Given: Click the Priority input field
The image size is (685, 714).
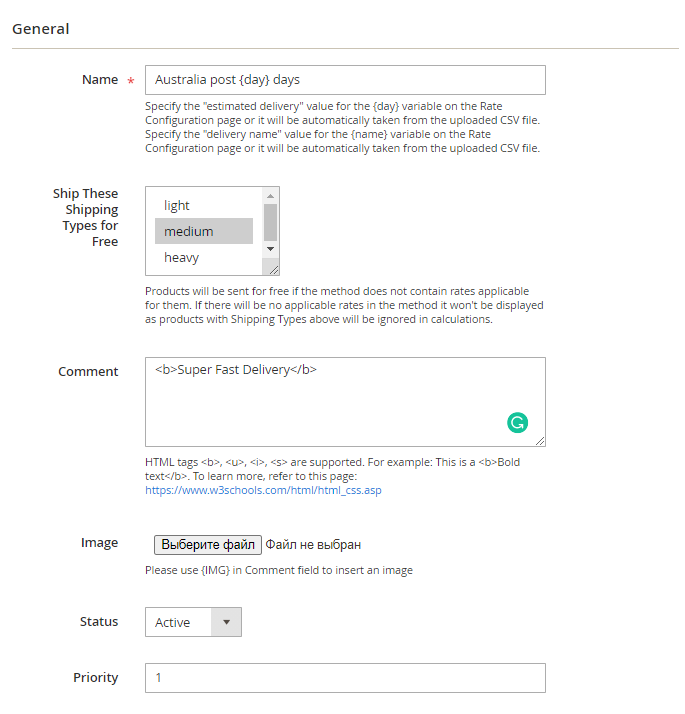Looking at the screenshot, I should 345,678.
